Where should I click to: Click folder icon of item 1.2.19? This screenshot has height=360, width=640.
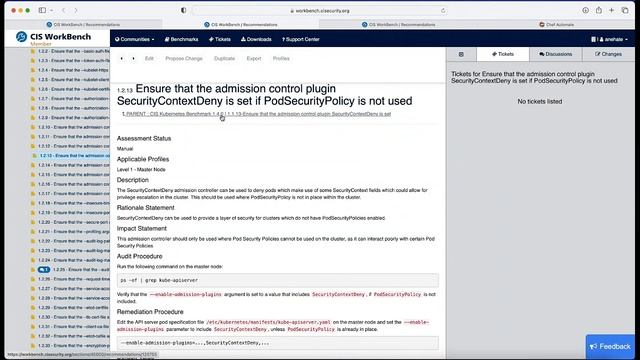(33, 212)
